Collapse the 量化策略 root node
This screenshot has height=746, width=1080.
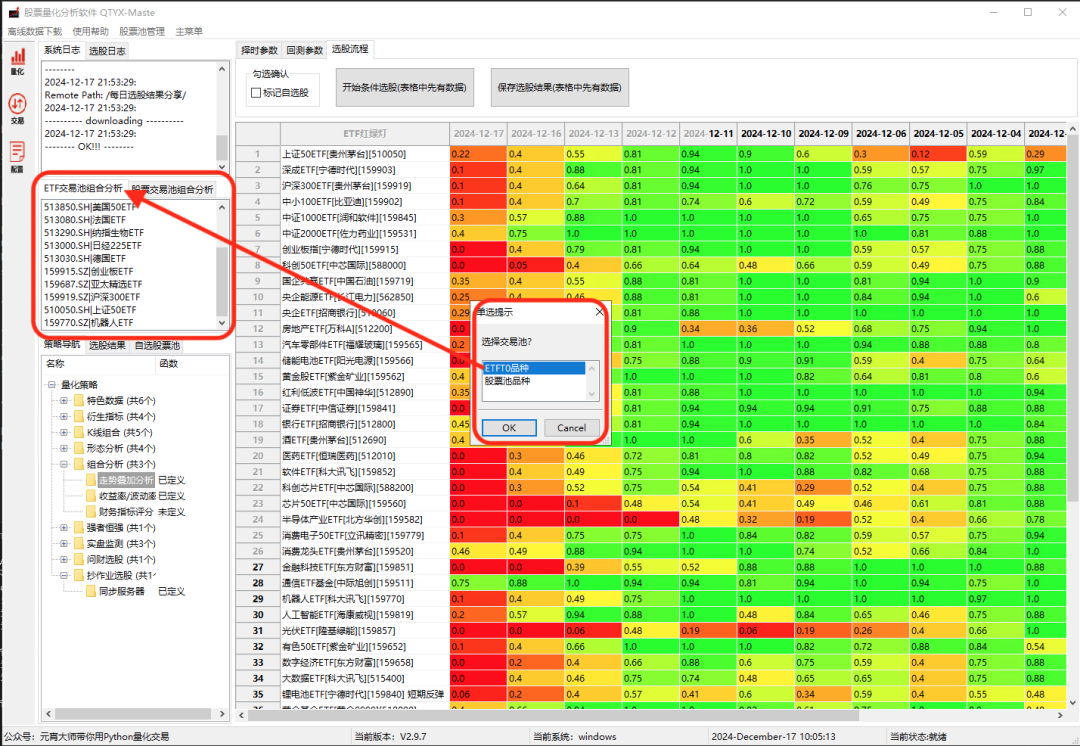coord(52,384)
